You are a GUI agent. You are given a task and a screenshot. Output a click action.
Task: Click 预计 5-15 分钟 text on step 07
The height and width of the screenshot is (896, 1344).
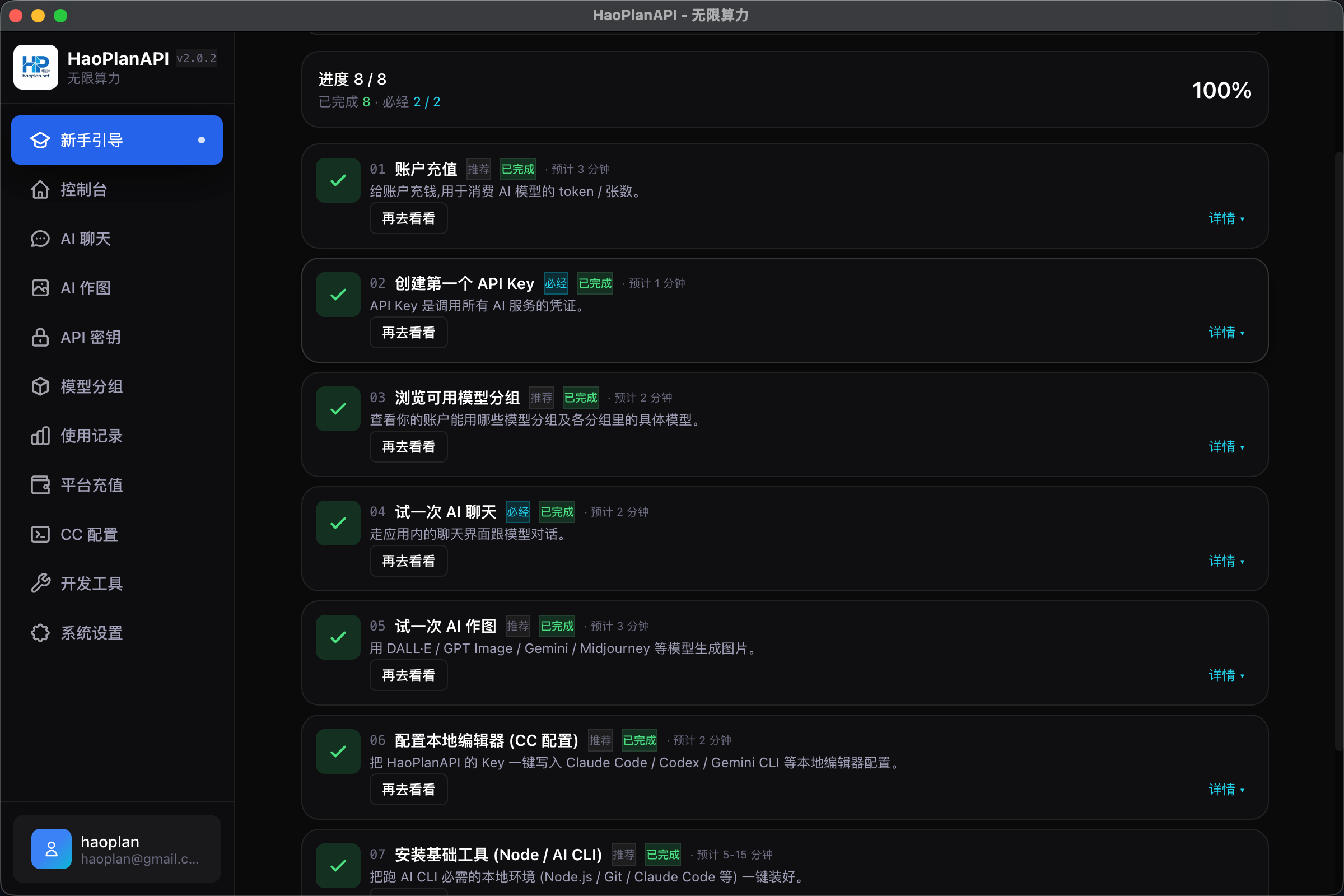pos(735,855)
